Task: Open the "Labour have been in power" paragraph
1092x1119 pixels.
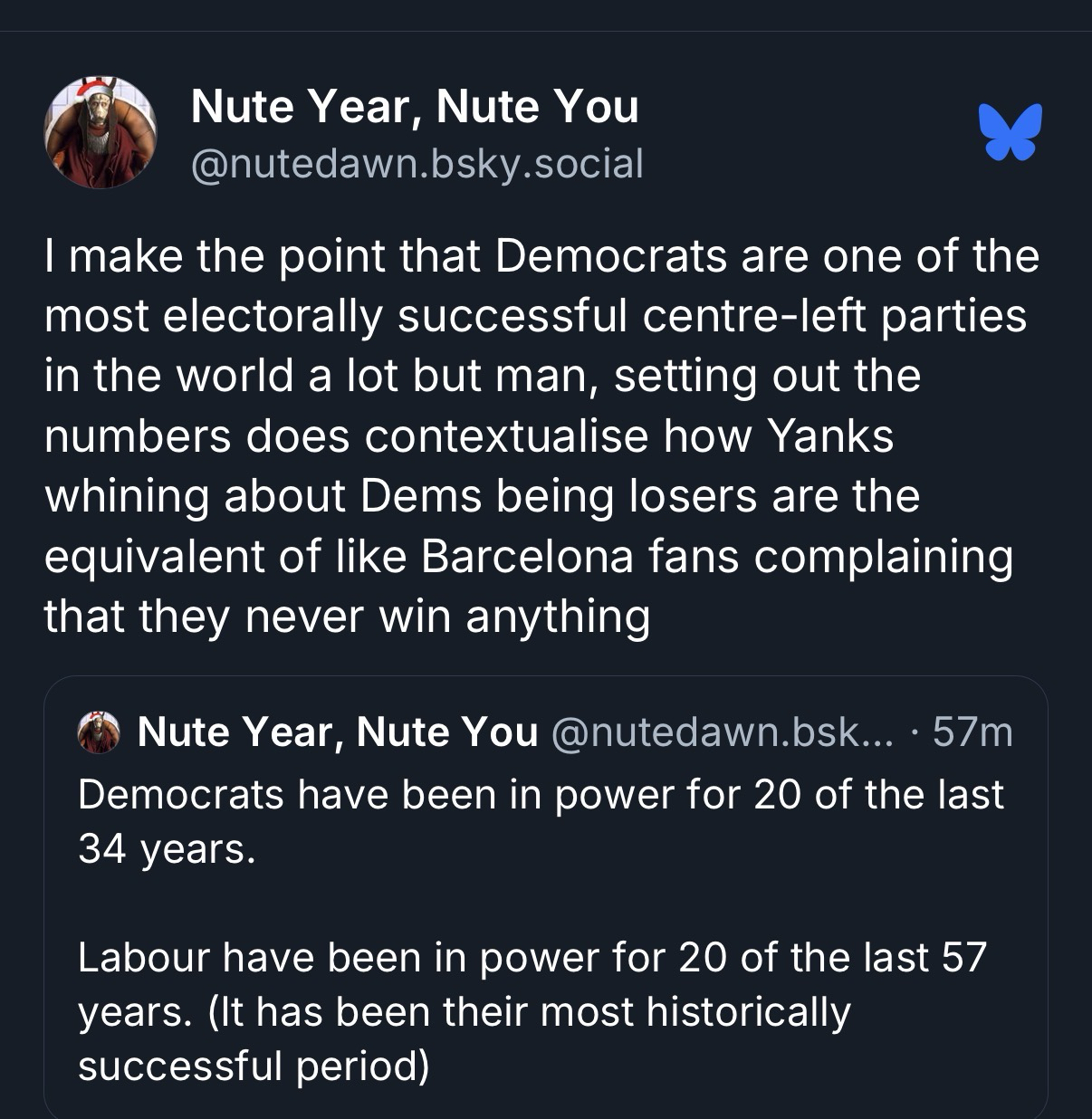Action: (532, 958)
